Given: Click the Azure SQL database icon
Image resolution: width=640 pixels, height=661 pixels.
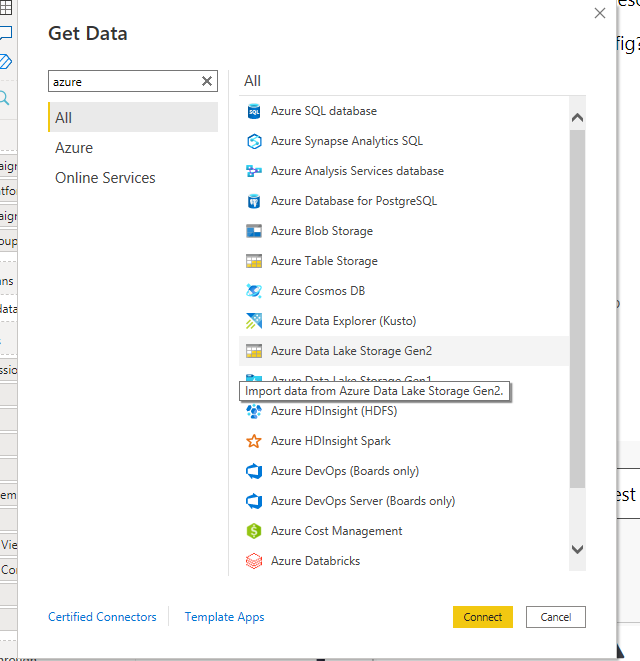Looking at the screenshot, I should pos(254,111).
